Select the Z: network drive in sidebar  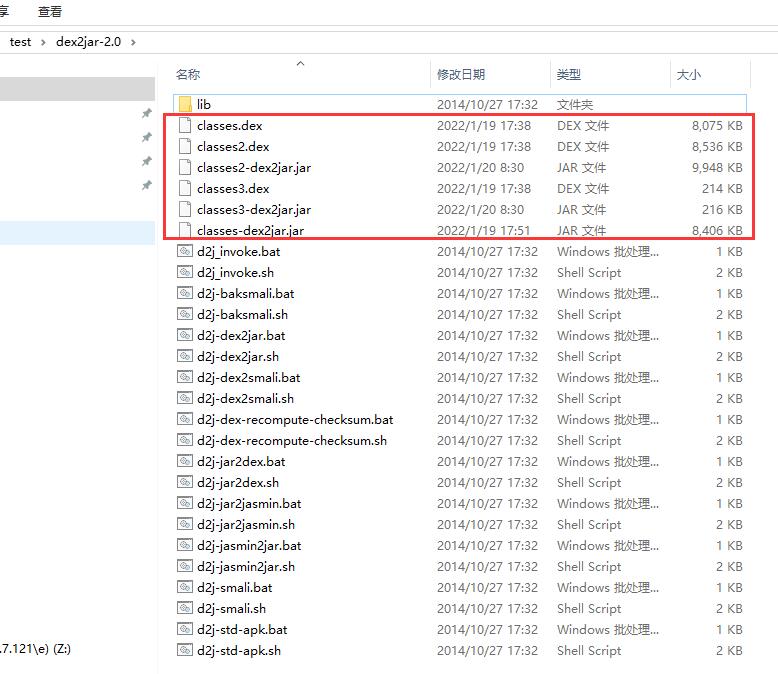[36, 648]
